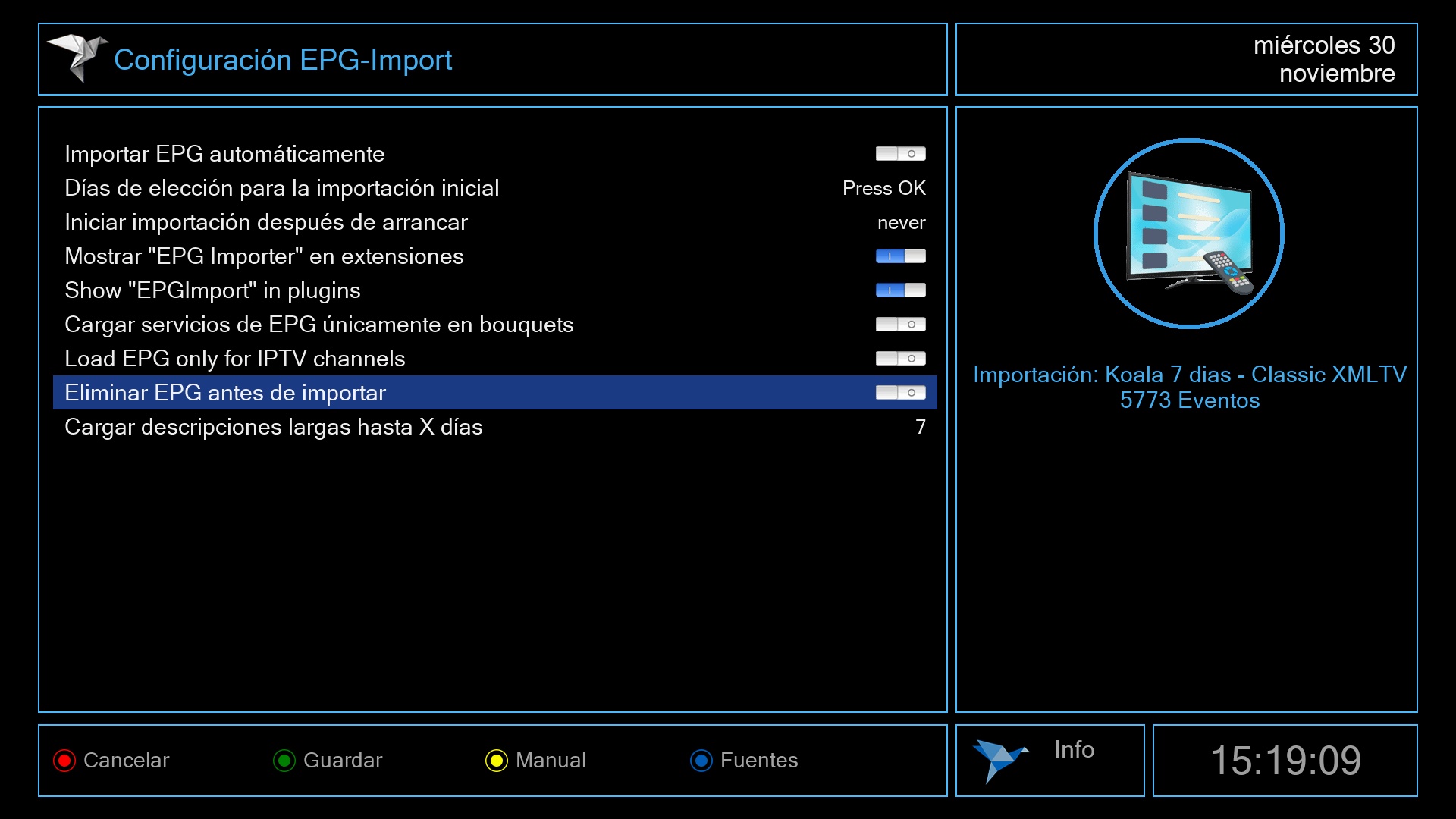Click the blue Fuentes button icon
Screen dimensions: 1456x819
point(701,761)
